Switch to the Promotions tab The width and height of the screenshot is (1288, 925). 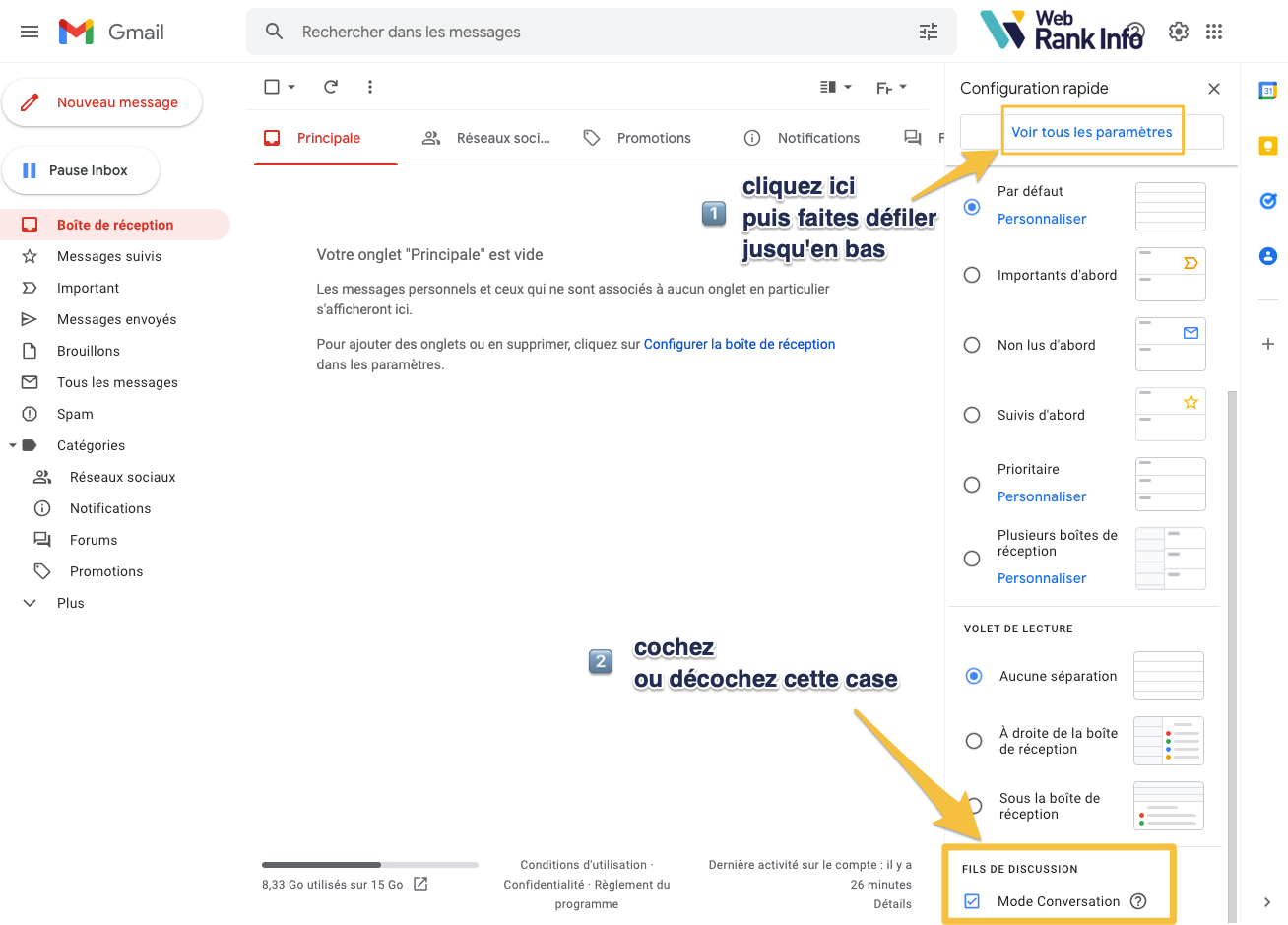coord(636,138)
